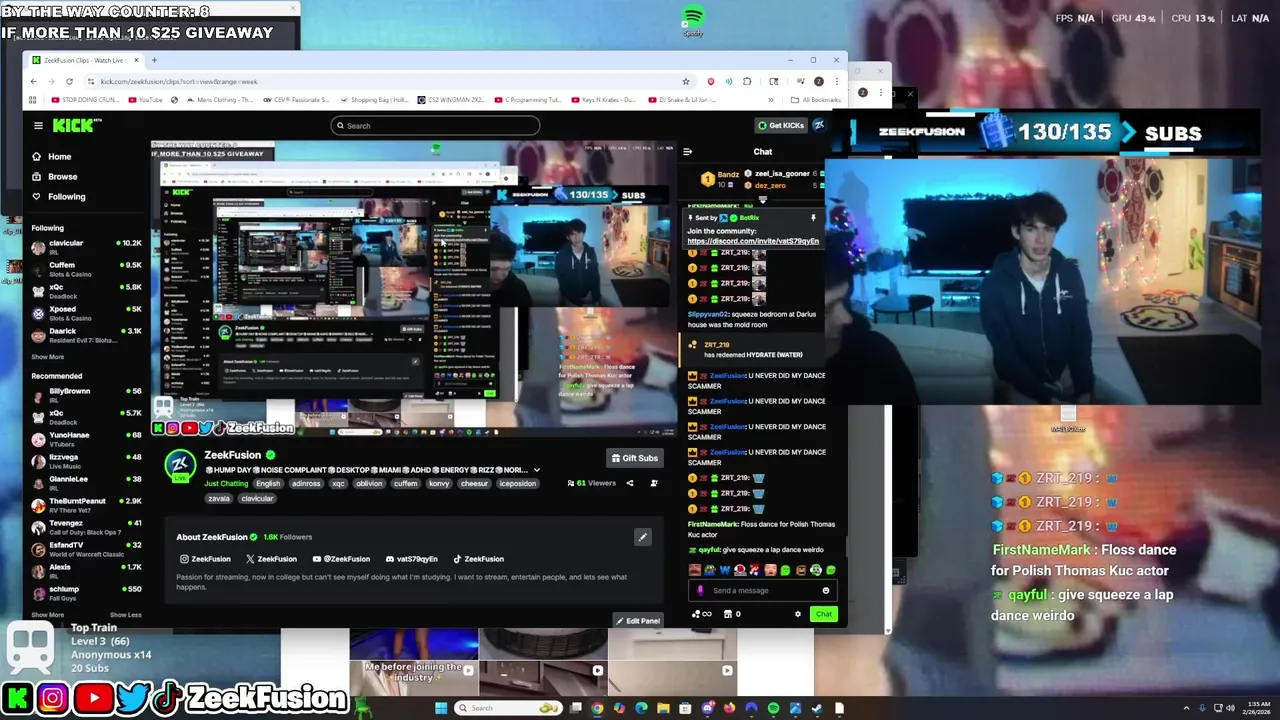1280x720 pixels.
Task: Open the profile avatar beside Get KICKs
Action: pyautogui.click(x=819, y=125)
